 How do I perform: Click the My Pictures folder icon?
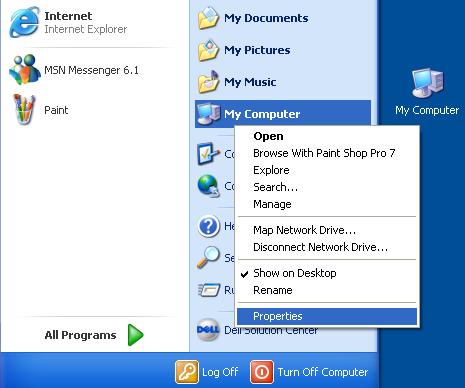tap(209, 50)
